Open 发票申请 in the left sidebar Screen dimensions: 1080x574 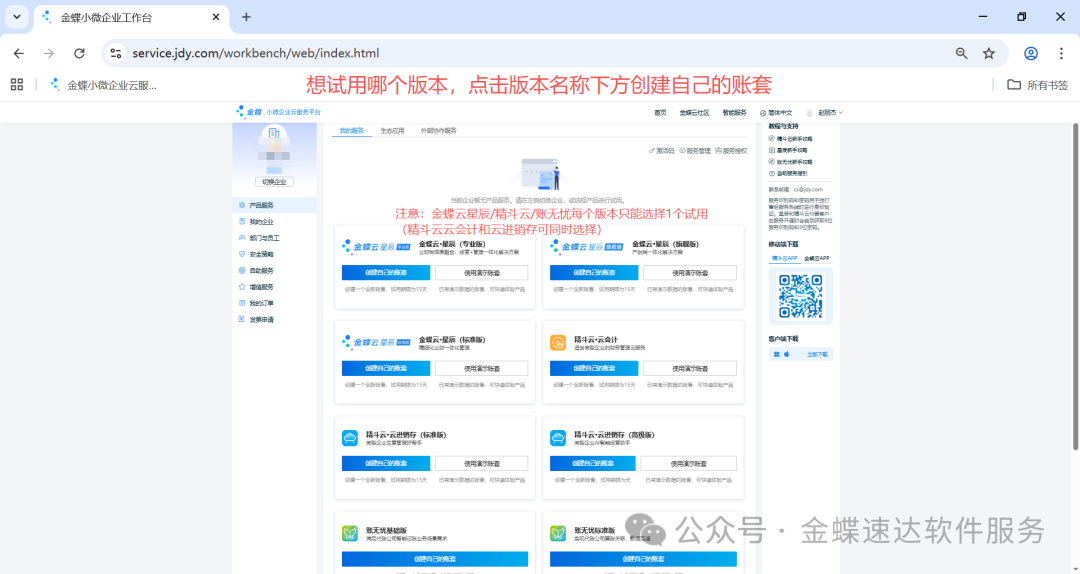pyautogui.click(x=261, y=319)
